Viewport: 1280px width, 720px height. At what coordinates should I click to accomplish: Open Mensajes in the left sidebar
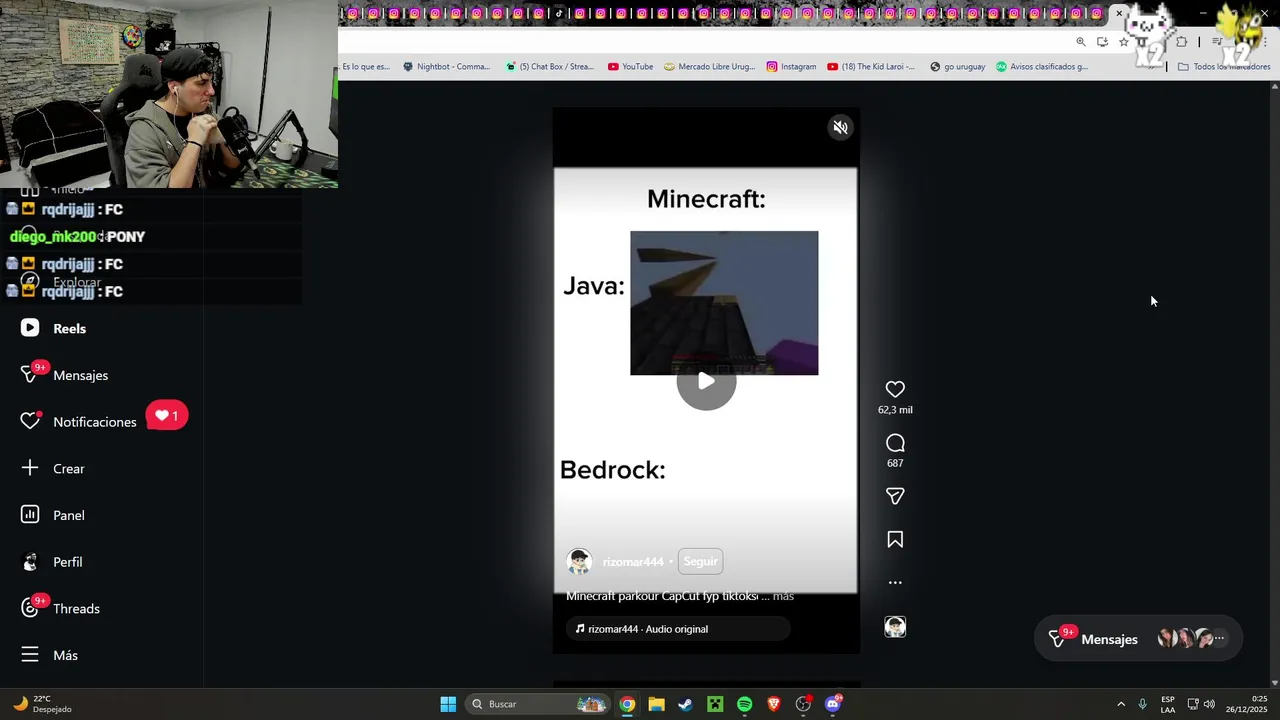80,375
